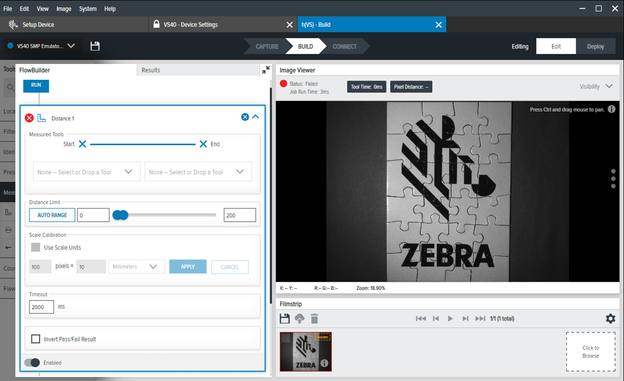
Task: Open the Start tool selection dropdown
Action: [x=87, y=172]
